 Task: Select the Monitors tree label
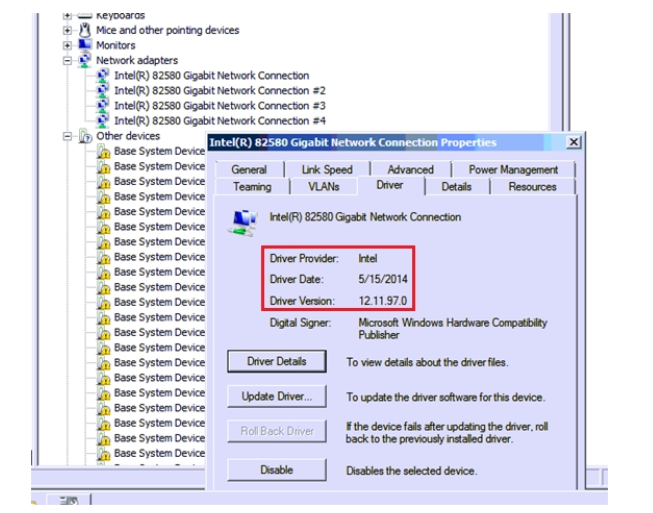pos(116,45)
